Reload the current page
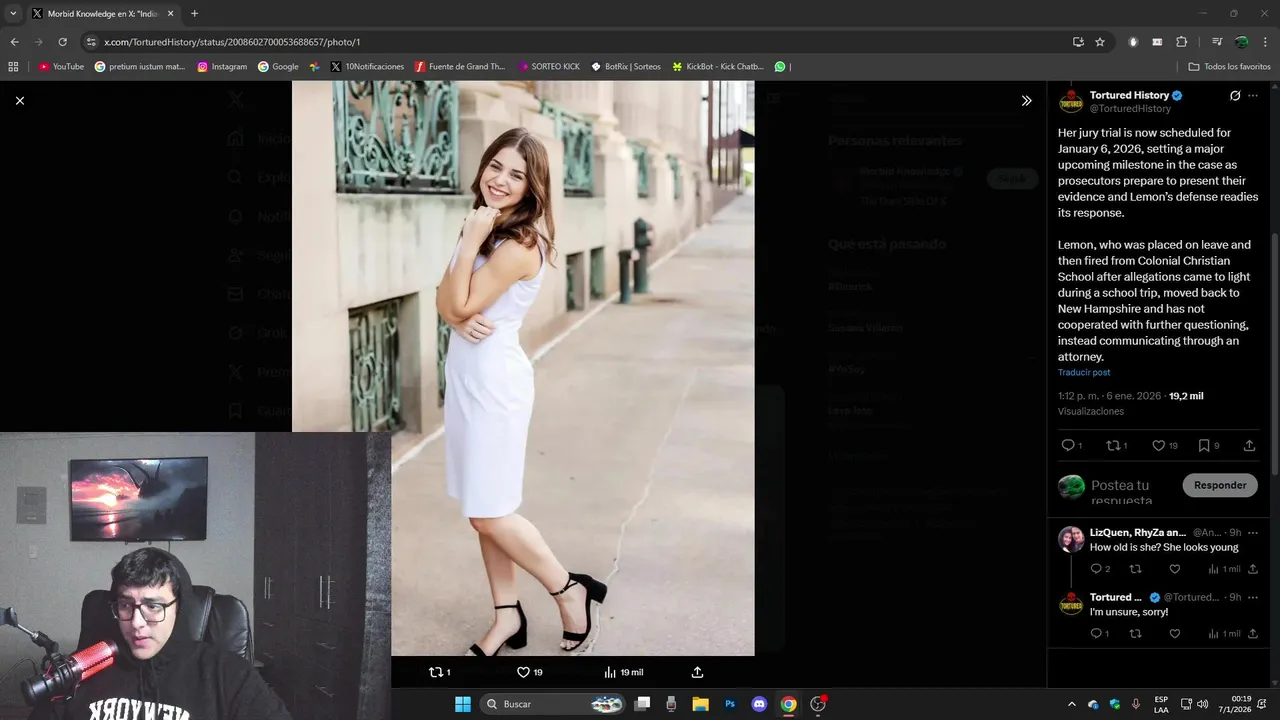The image size is (1280, 720). [x=62, y=42]
